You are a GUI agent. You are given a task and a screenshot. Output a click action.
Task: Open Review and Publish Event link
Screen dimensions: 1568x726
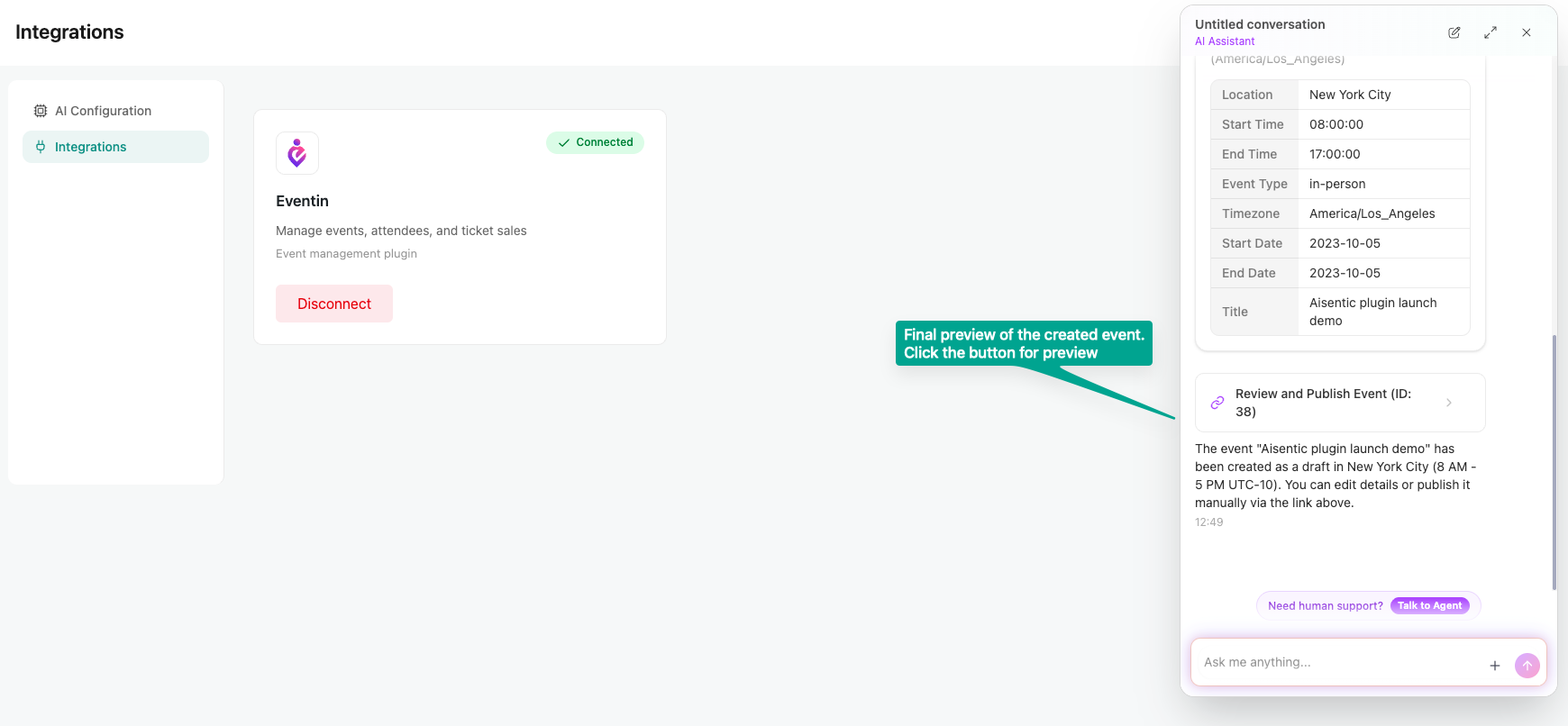[1323, 403]
